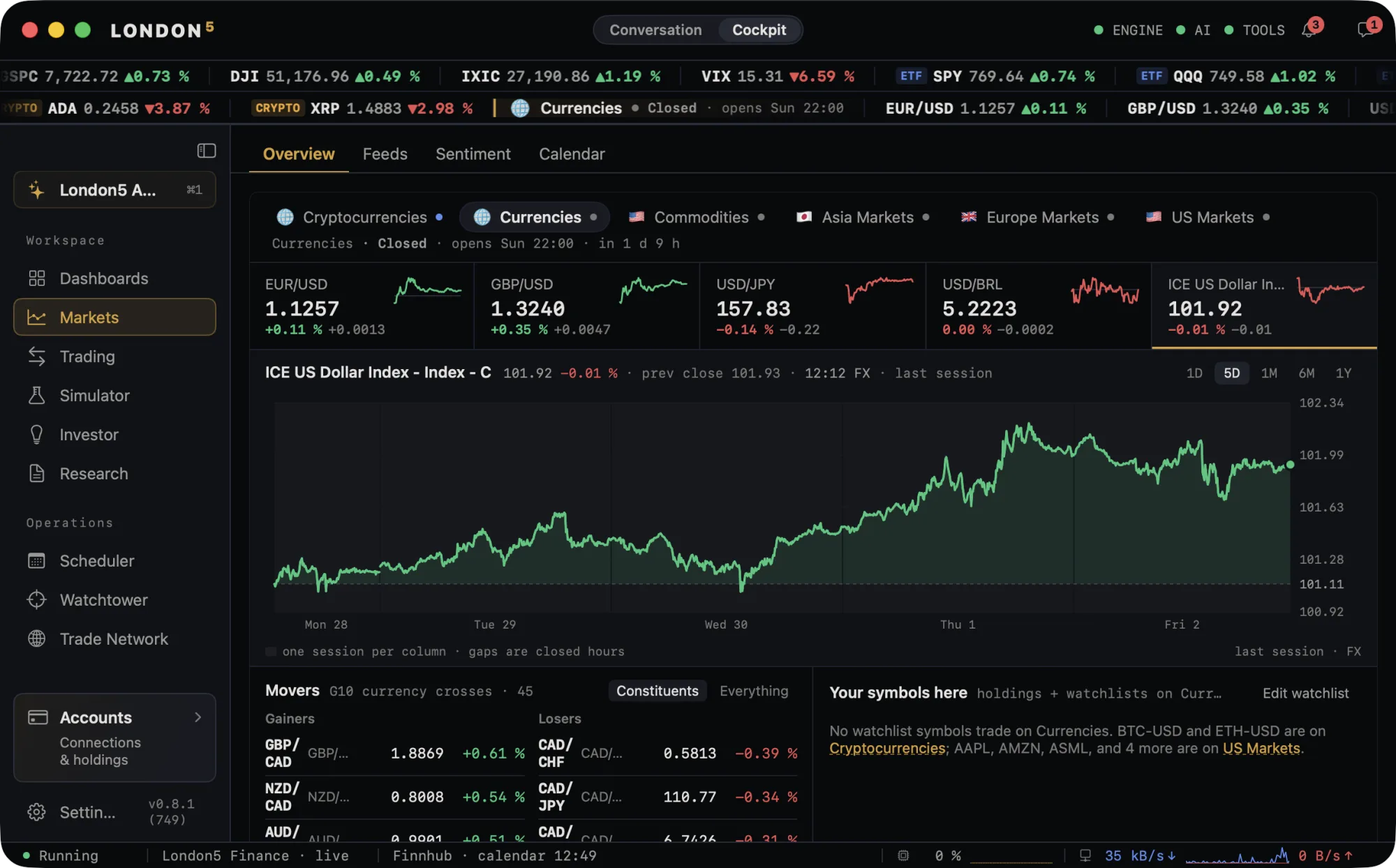Select the USD/JPY quote card
Viewport: 1396px width, 868px height.
click(812, 306)
